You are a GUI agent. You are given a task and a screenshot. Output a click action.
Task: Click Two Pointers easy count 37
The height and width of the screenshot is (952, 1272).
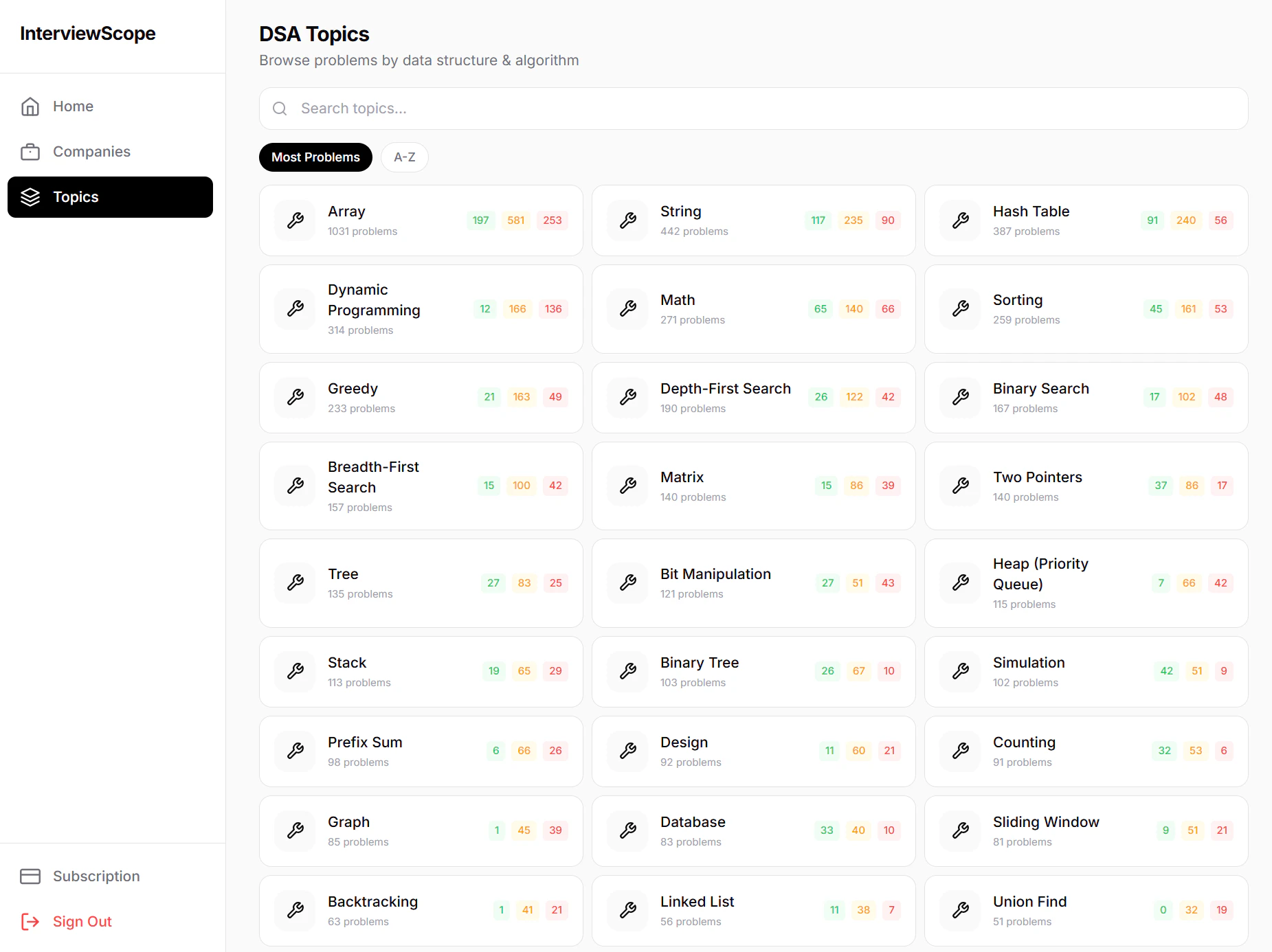[x=1161, y=486]
